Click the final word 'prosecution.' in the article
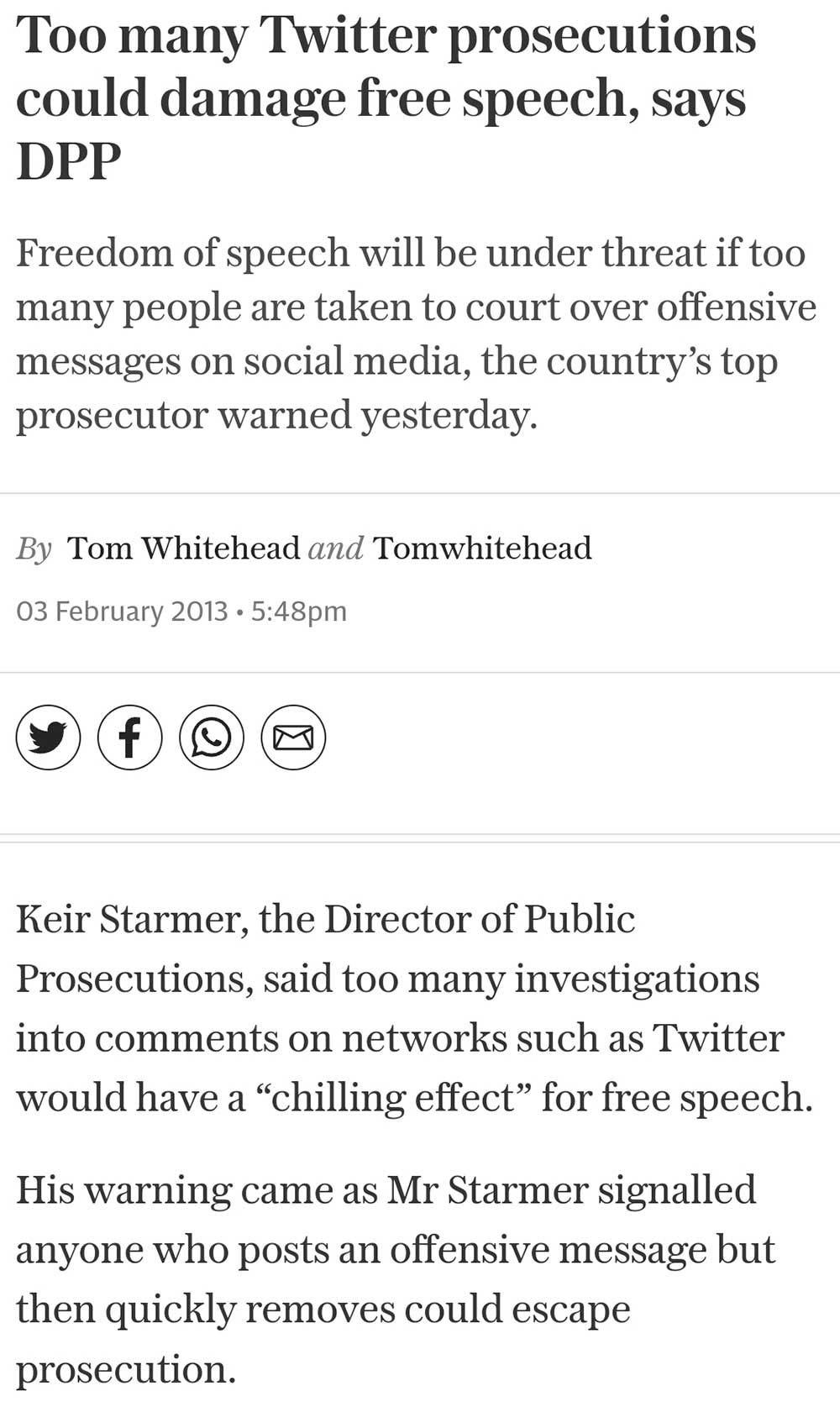The width and height of the screenshot is (840, 1428). [126, 1369]
